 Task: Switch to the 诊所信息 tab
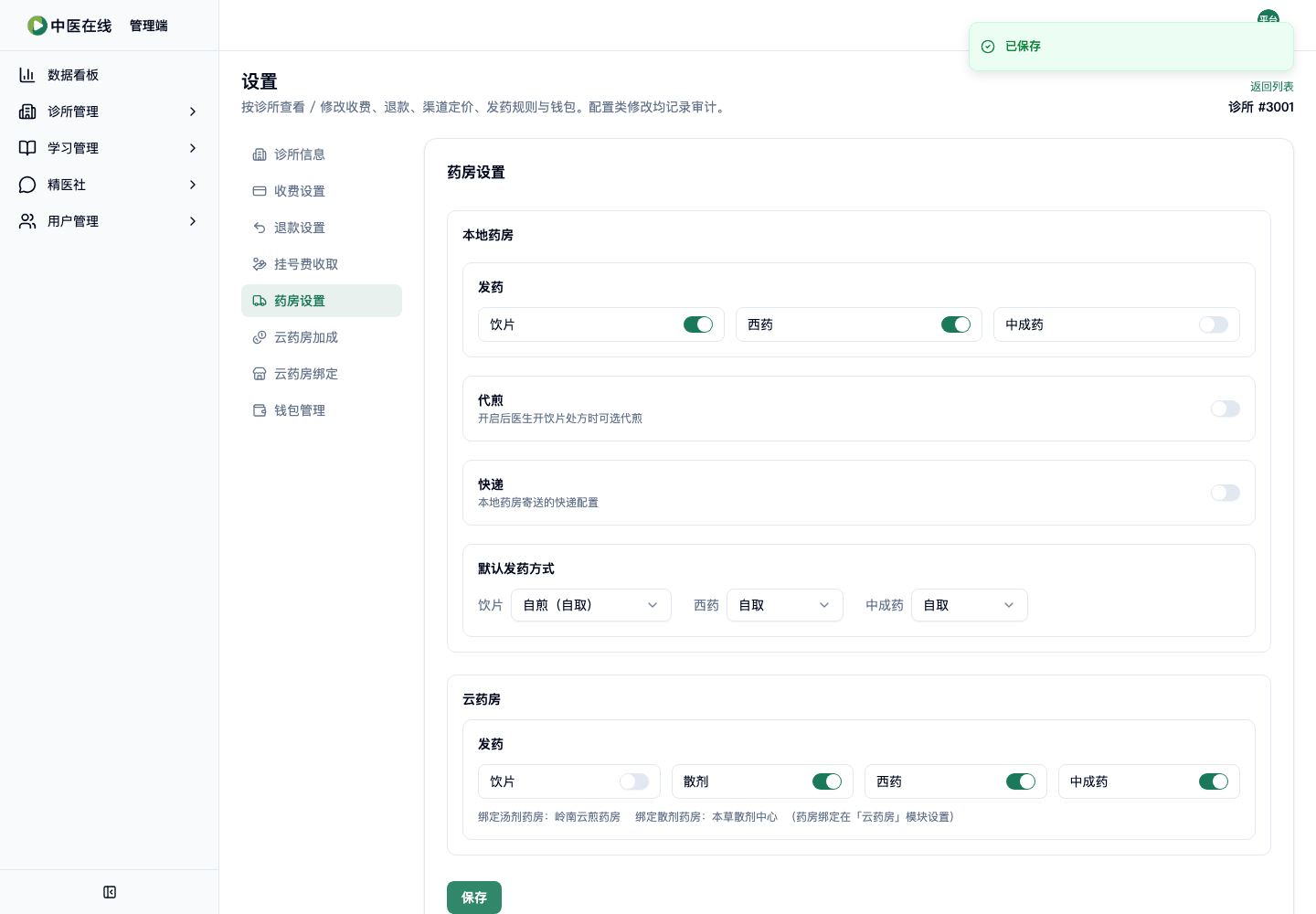coord(322,154)
